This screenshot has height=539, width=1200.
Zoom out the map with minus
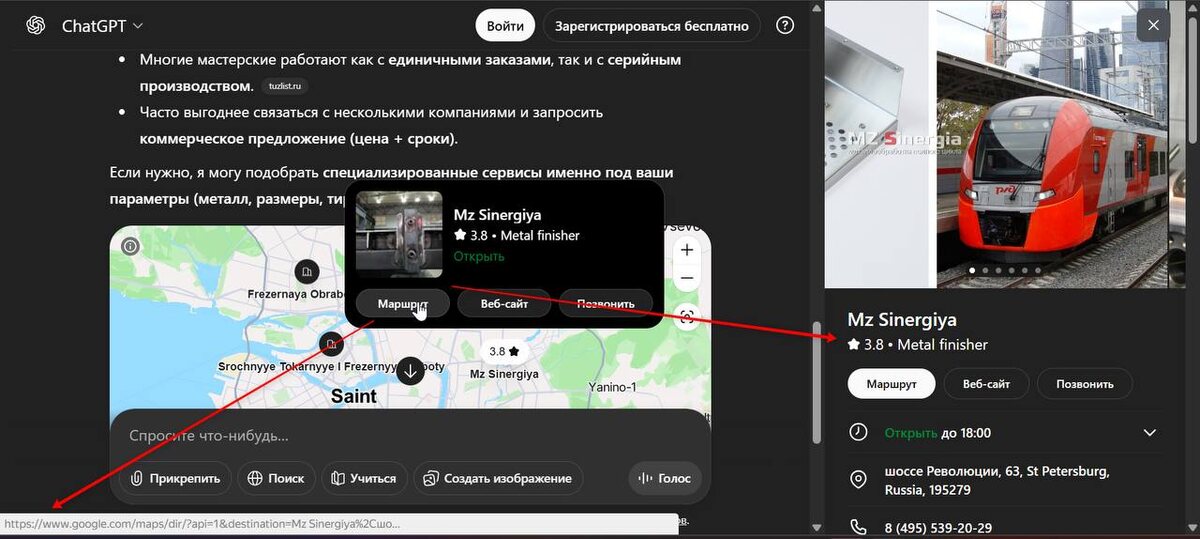click(687, 278)
